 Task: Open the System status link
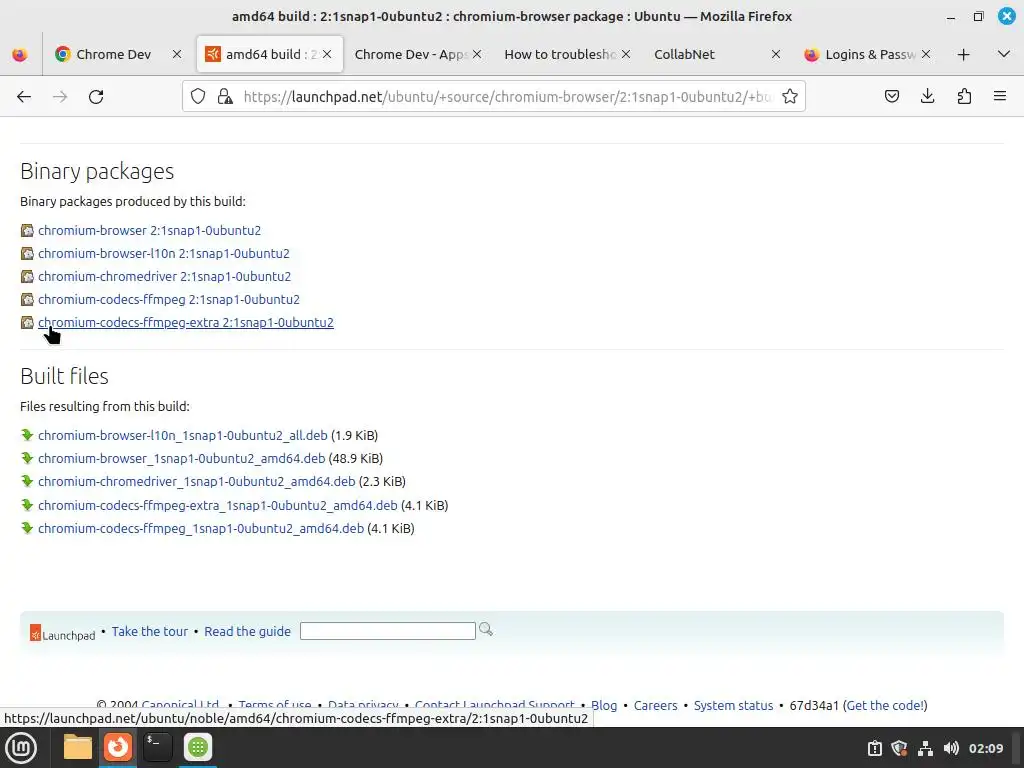[x=733, y=705]
